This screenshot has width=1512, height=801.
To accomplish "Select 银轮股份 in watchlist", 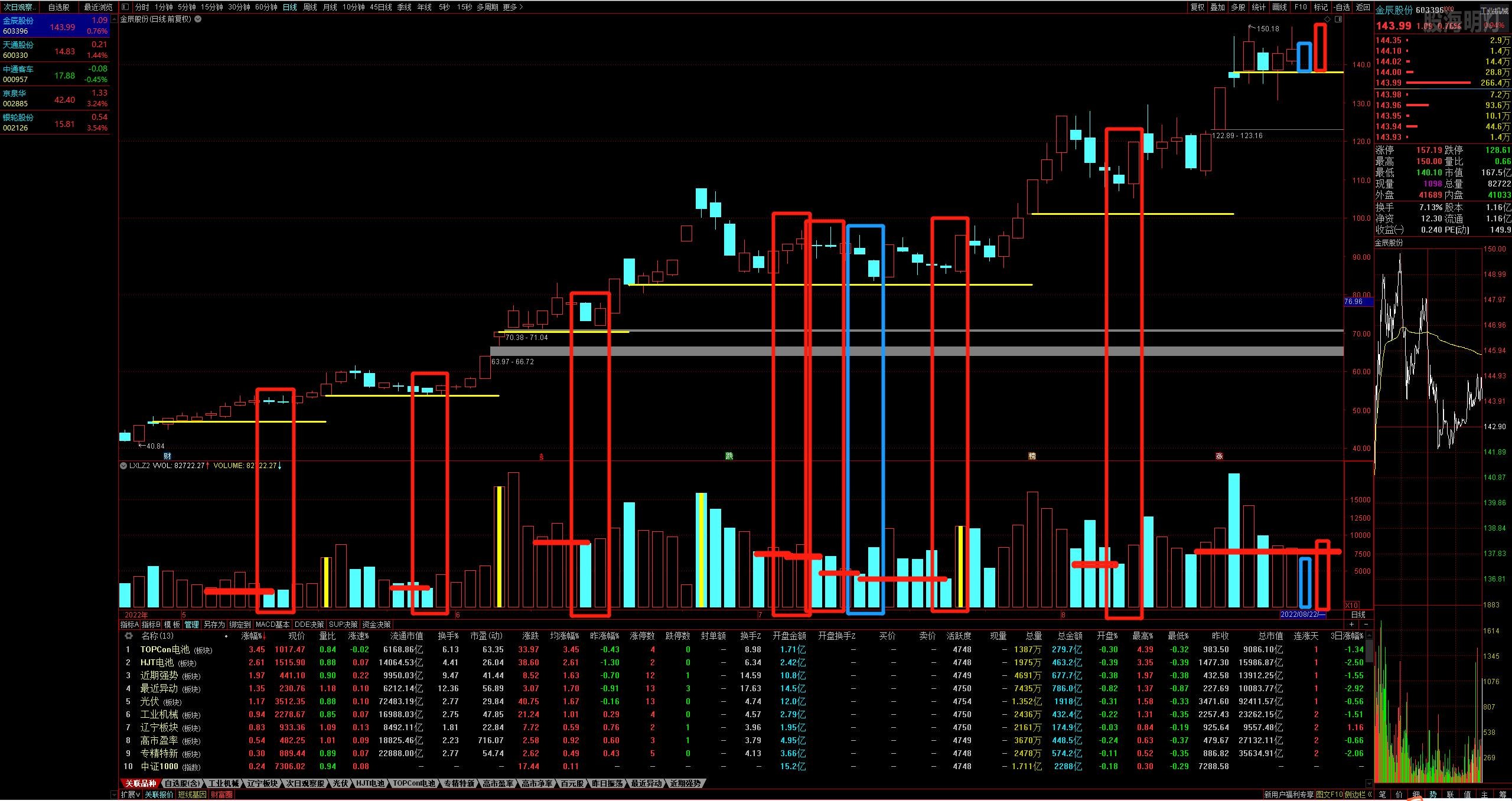I will click(x=56, y=122).
